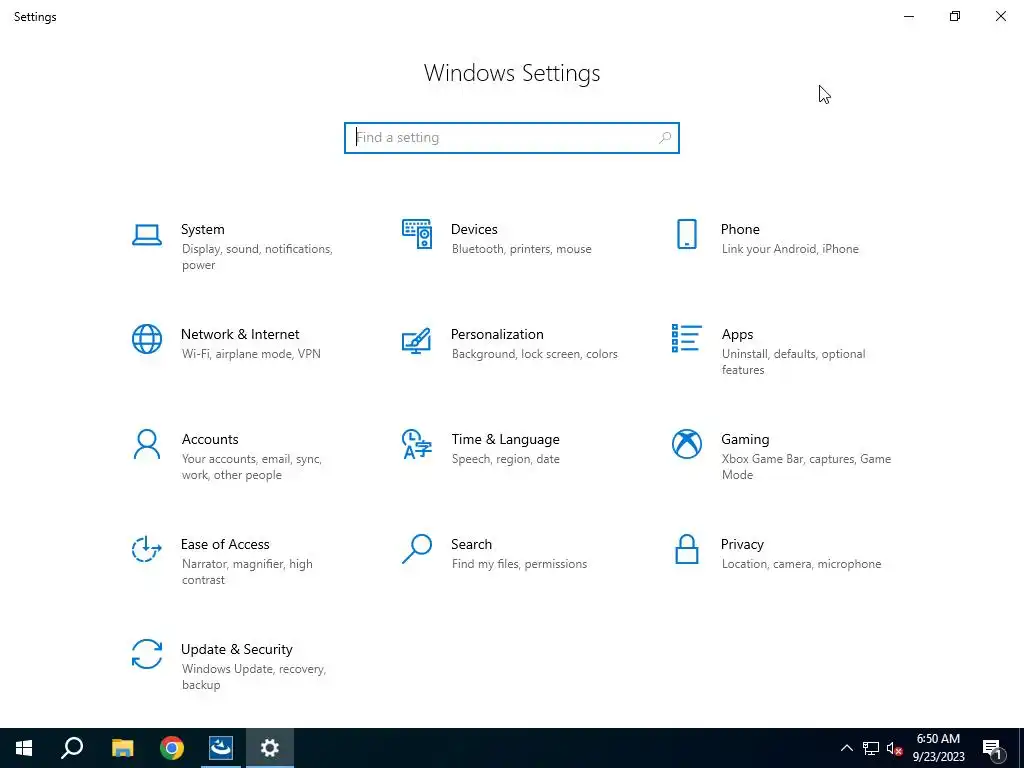Viewport: 1024px width, 768px height.
Task: Select the Ease of Access category
Action: tap(222, 561)
